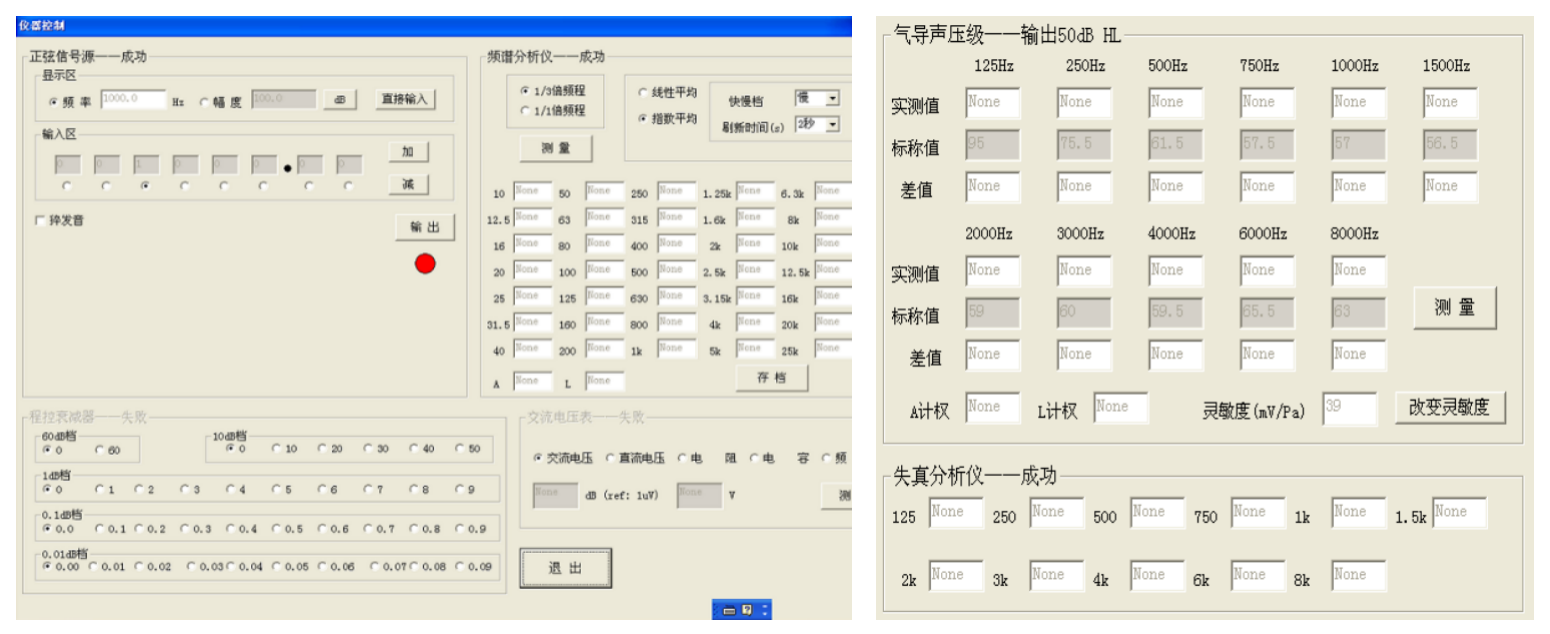
Task: Select the 幅度 radio button
Action: (205, 101)
